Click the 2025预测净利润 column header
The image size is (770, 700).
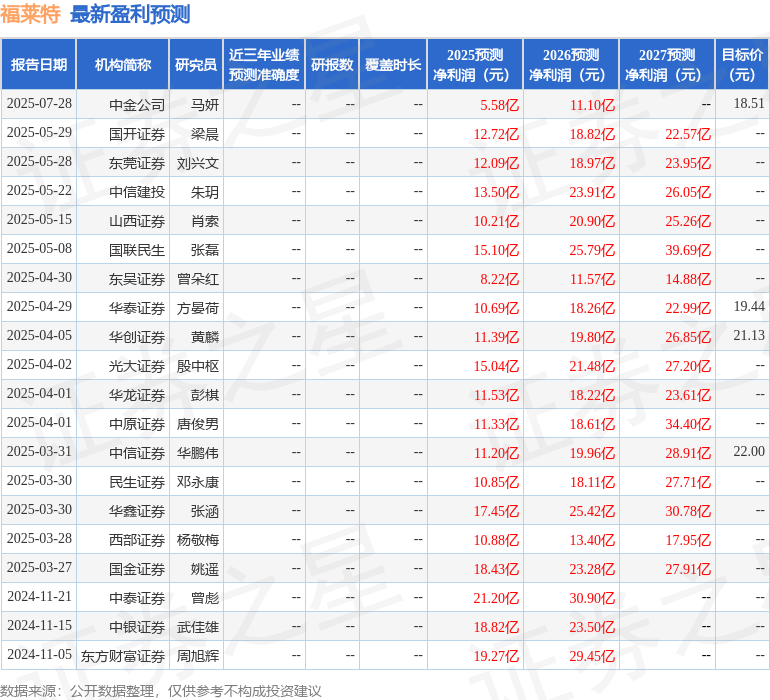point(475,64)
